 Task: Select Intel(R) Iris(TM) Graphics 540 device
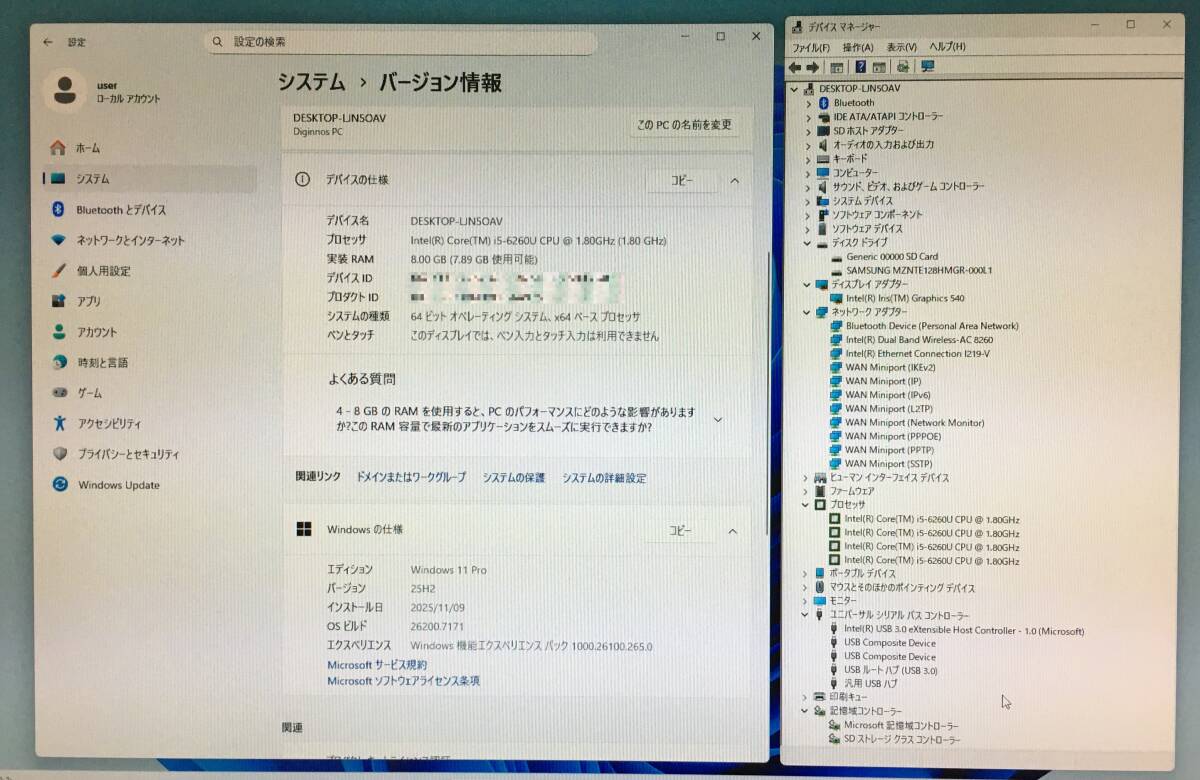(904, 298)
